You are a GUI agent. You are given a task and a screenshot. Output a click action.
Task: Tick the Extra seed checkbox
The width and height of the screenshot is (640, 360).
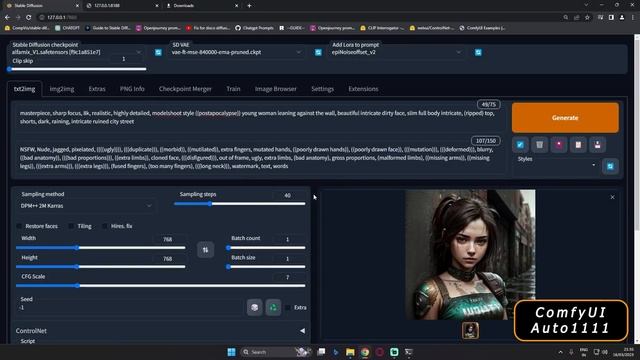(288, 307)
